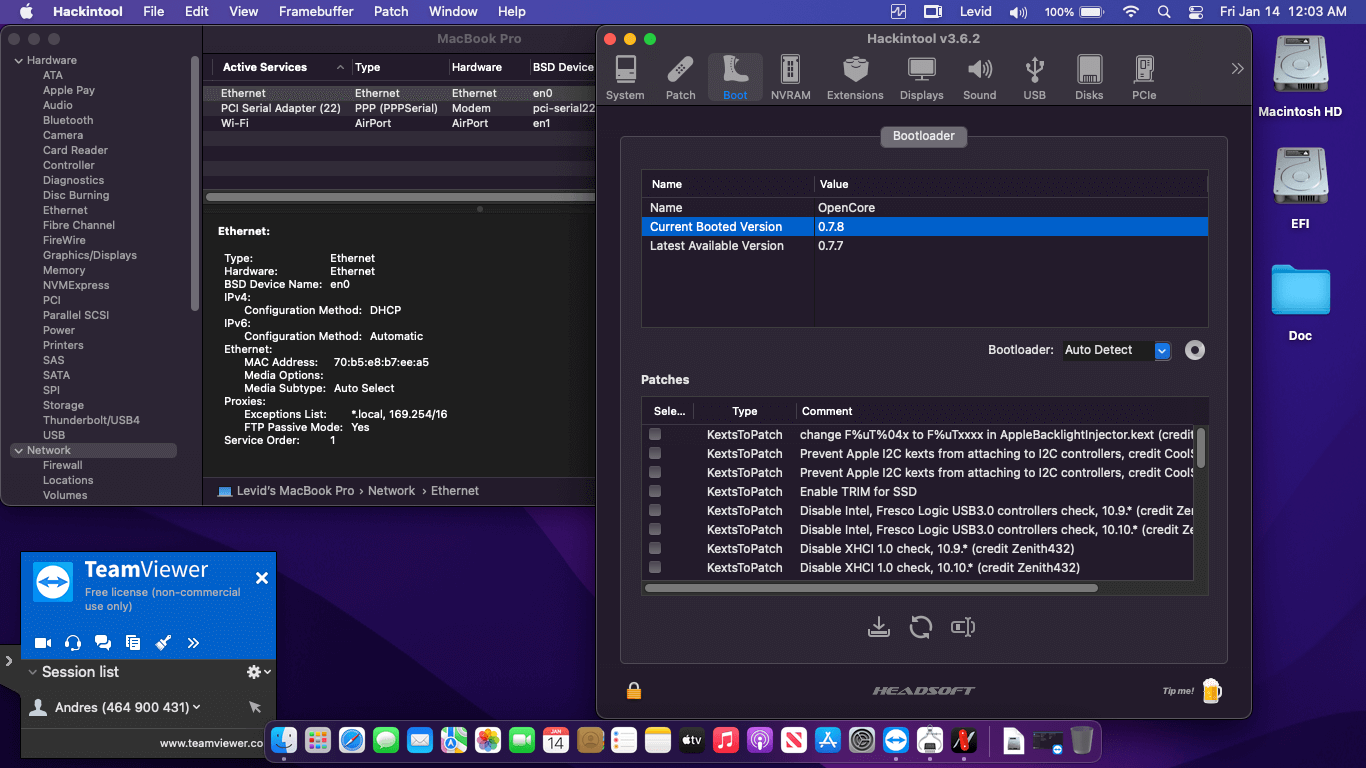This screenshot has height=768, width=1366.
Task: Expand more TeamViewer functions double arrow
Action: pos(194,643)
